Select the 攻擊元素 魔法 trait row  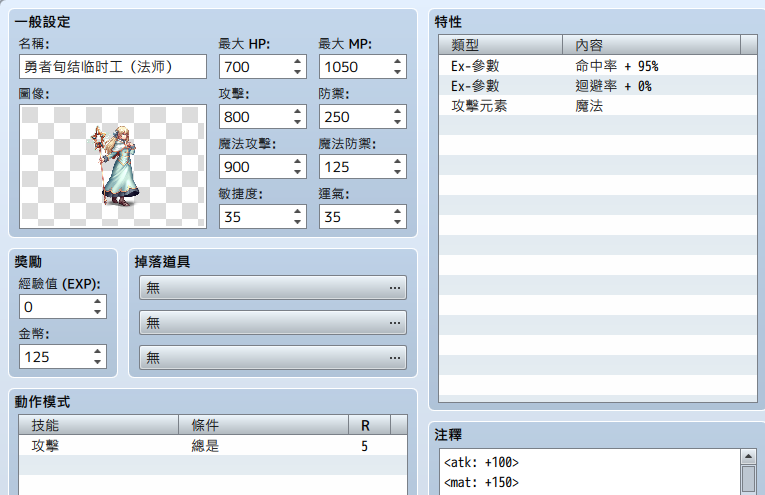(598, 106)
